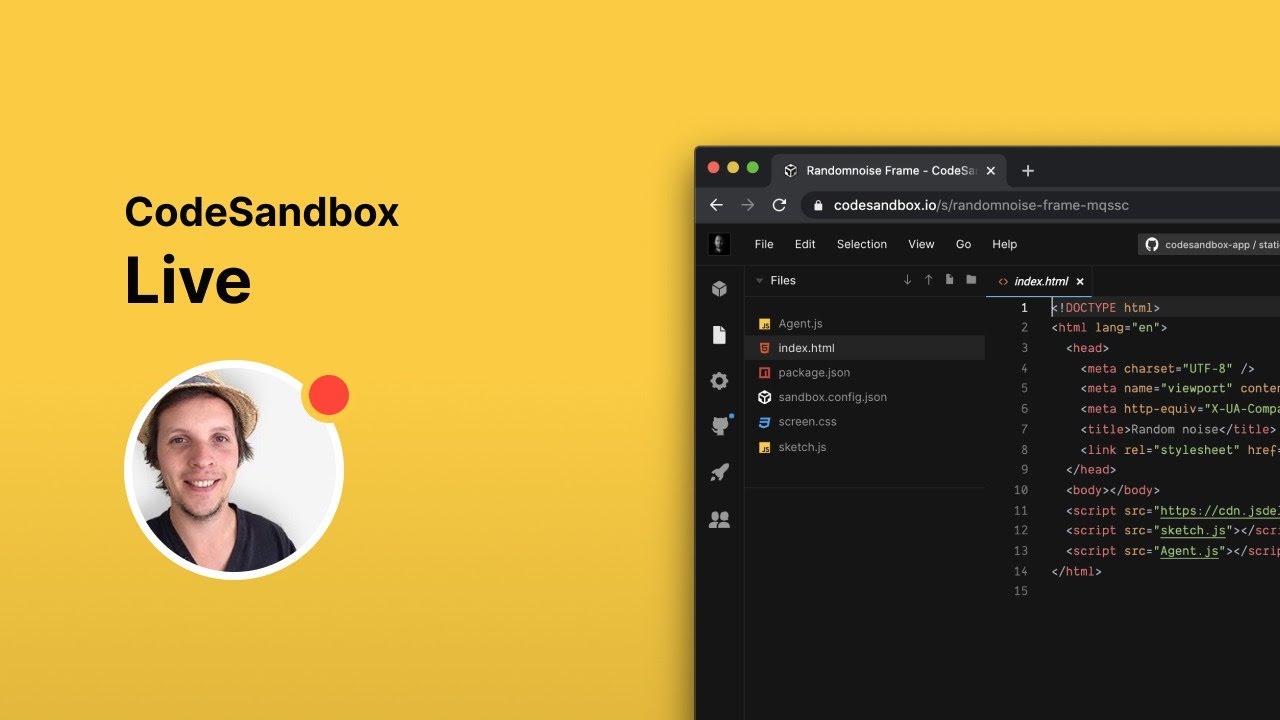This screenshot has height=720, width=1280.
Task: Open the Edit menu
Action: [805, 244]
